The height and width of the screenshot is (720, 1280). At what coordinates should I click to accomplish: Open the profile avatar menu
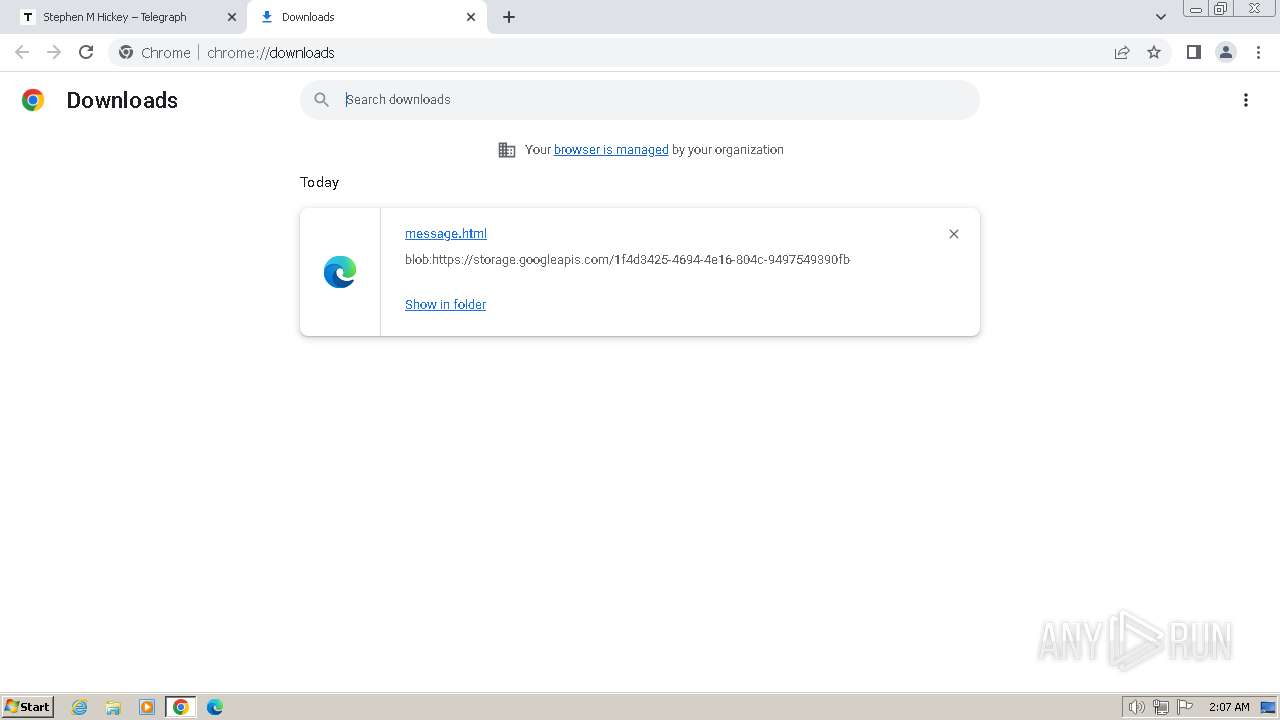[x=1226, y=52]
